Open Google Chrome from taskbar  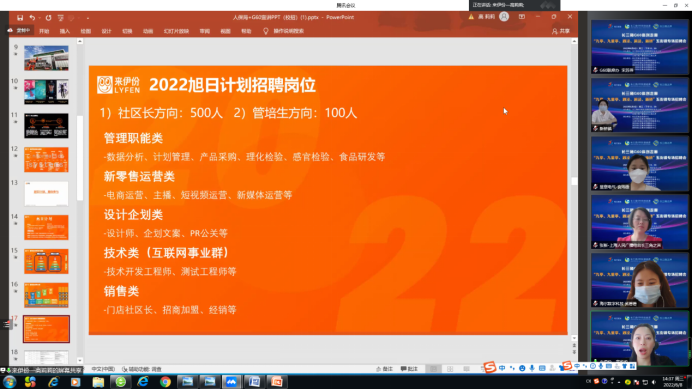pos(165,382)
